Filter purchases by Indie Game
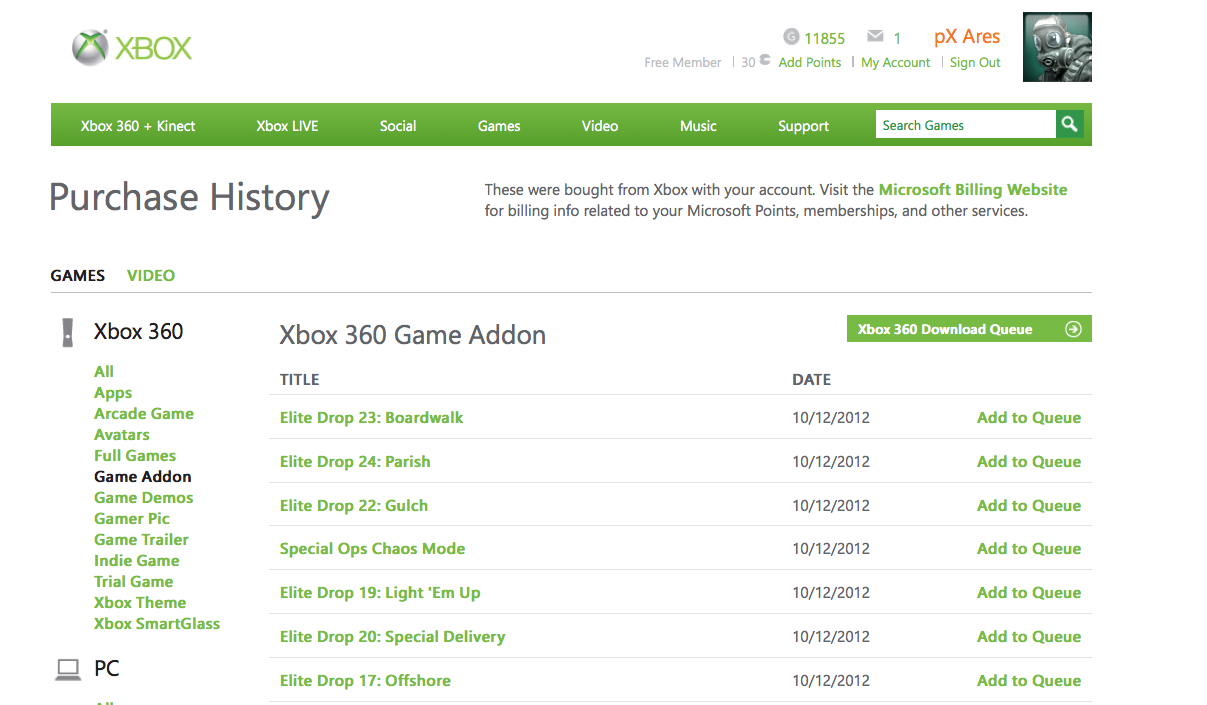 pos(137,560)
